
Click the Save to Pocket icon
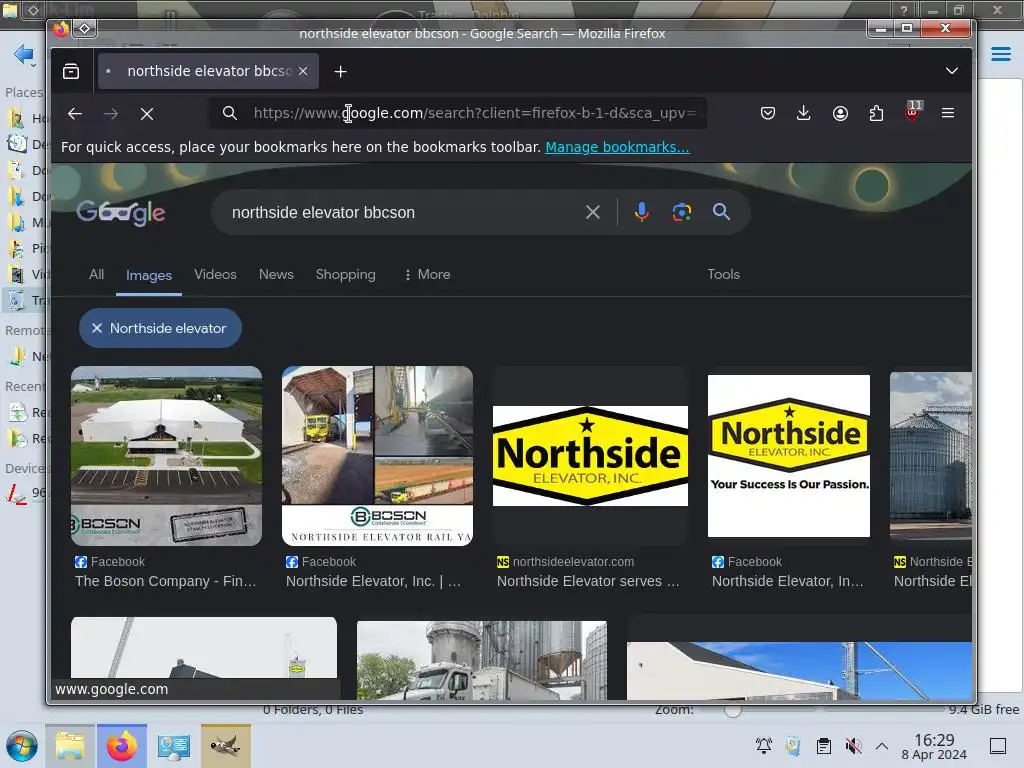768,113
